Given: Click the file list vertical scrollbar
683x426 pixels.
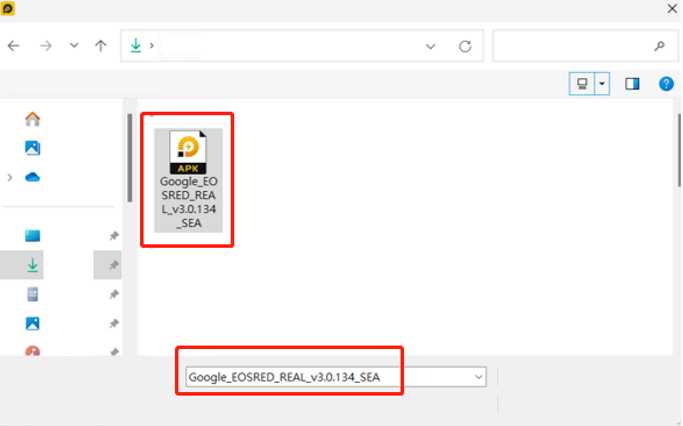Looking at the screenshot, I should point(679,150).
